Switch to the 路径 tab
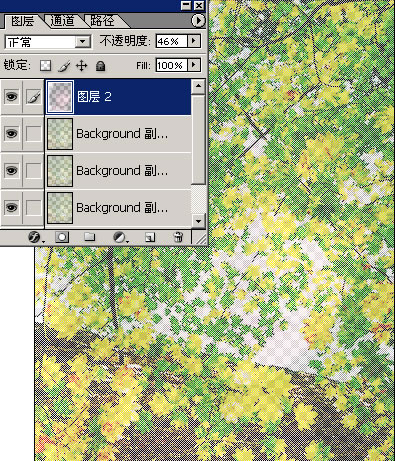 coord(102,21)
